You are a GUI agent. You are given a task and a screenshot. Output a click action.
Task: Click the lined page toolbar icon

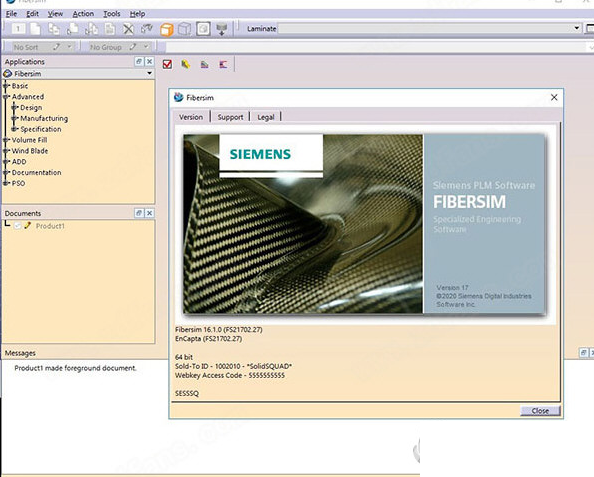coord(110,29)
